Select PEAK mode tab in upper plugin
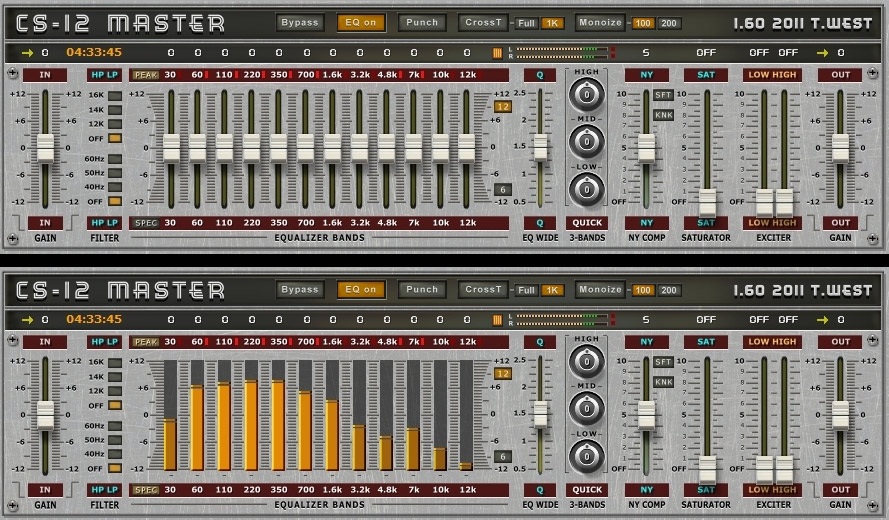Image resolution: width=889 pixels, height=520 pixels. (146, 75)
